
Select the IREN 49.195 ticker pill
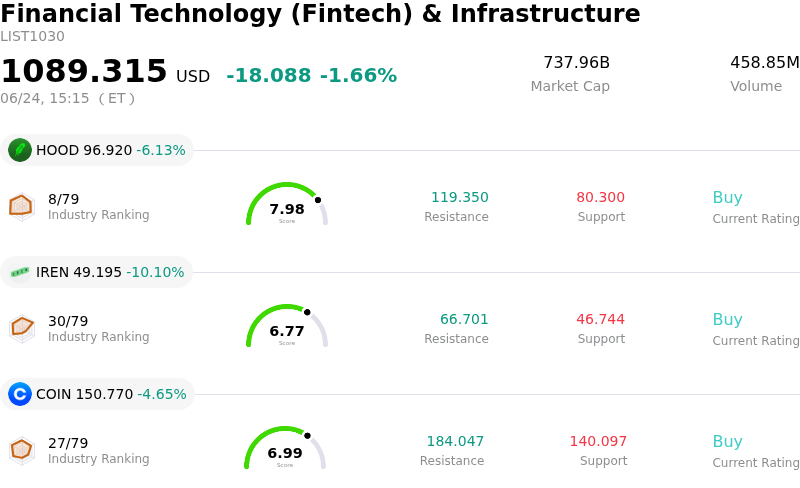click(96, 272)
